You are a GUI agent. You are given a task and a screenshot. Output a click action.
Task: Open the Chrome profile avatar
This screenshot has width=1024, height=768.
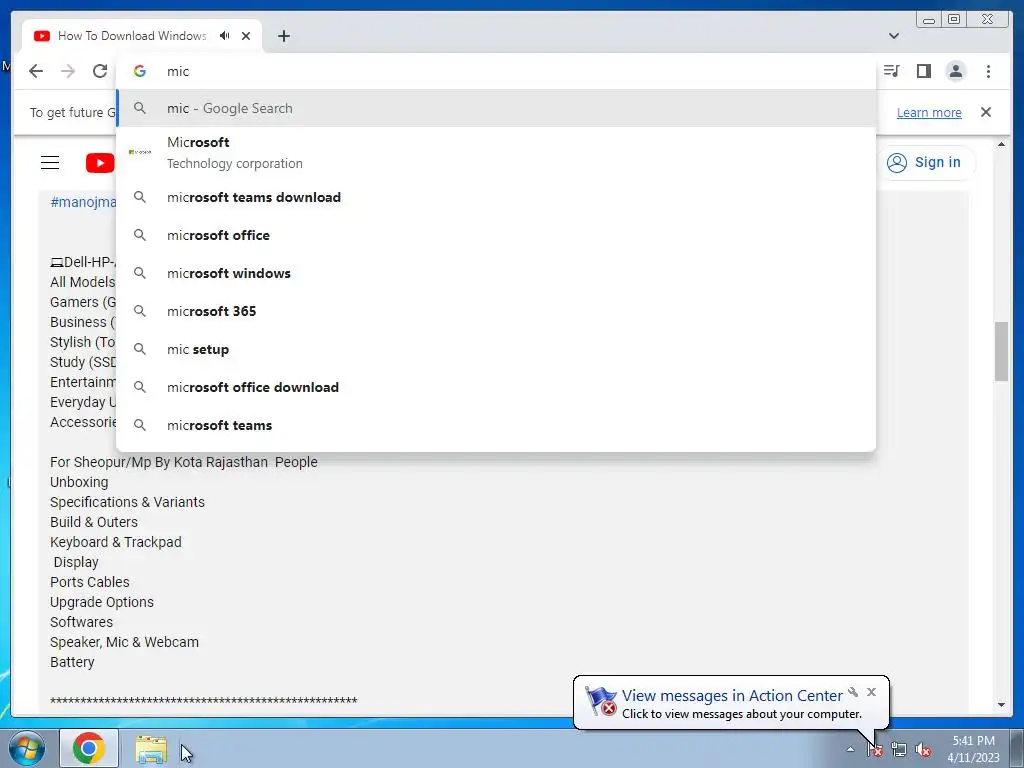click(x=955, y=71)
